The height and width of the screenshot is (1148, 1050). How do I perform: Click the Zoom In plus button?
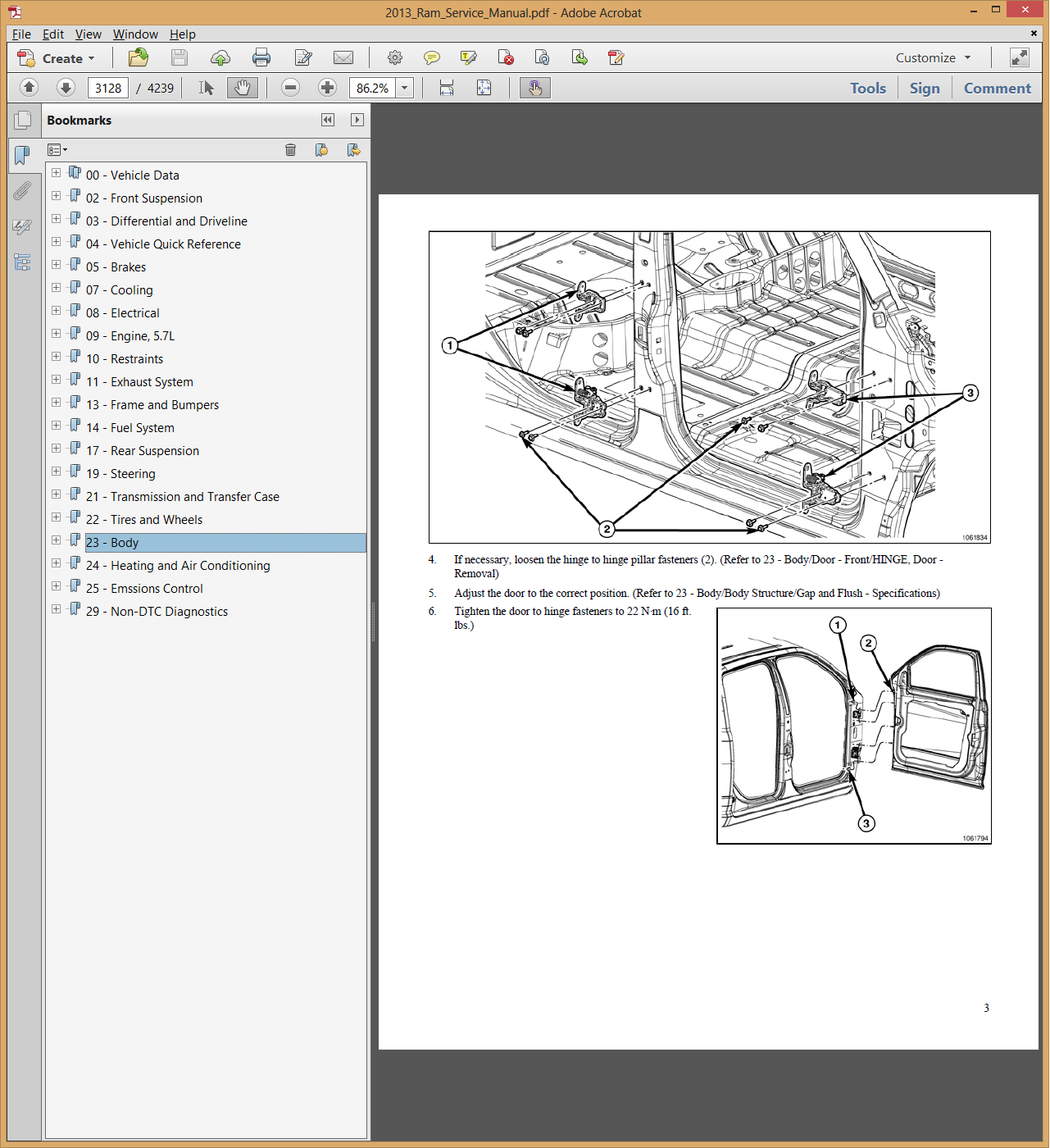pyautogui.click(x=327, y=88)
